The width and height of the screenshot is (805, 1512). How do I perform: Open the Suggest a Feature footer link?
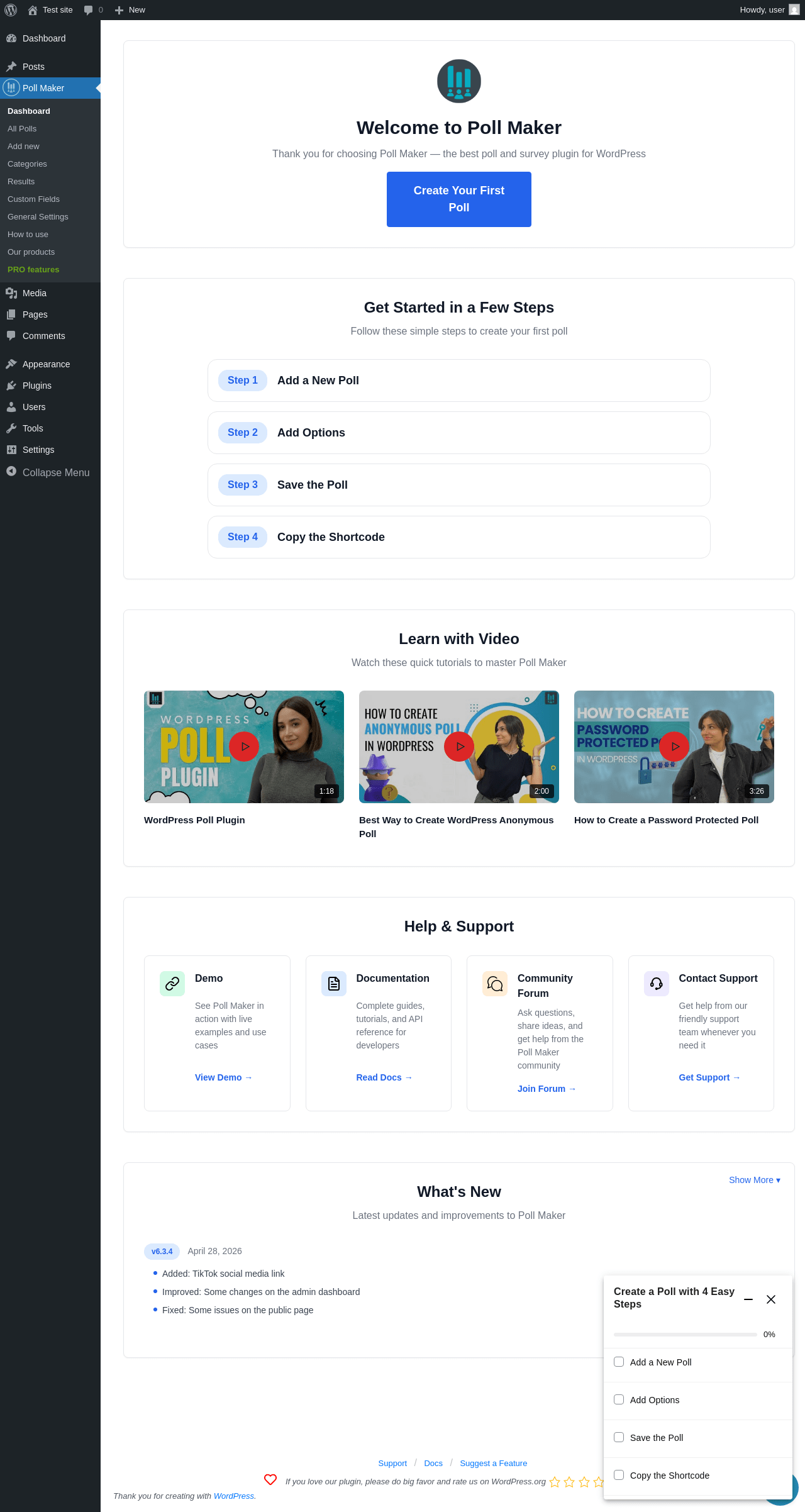pos(494,1464)
